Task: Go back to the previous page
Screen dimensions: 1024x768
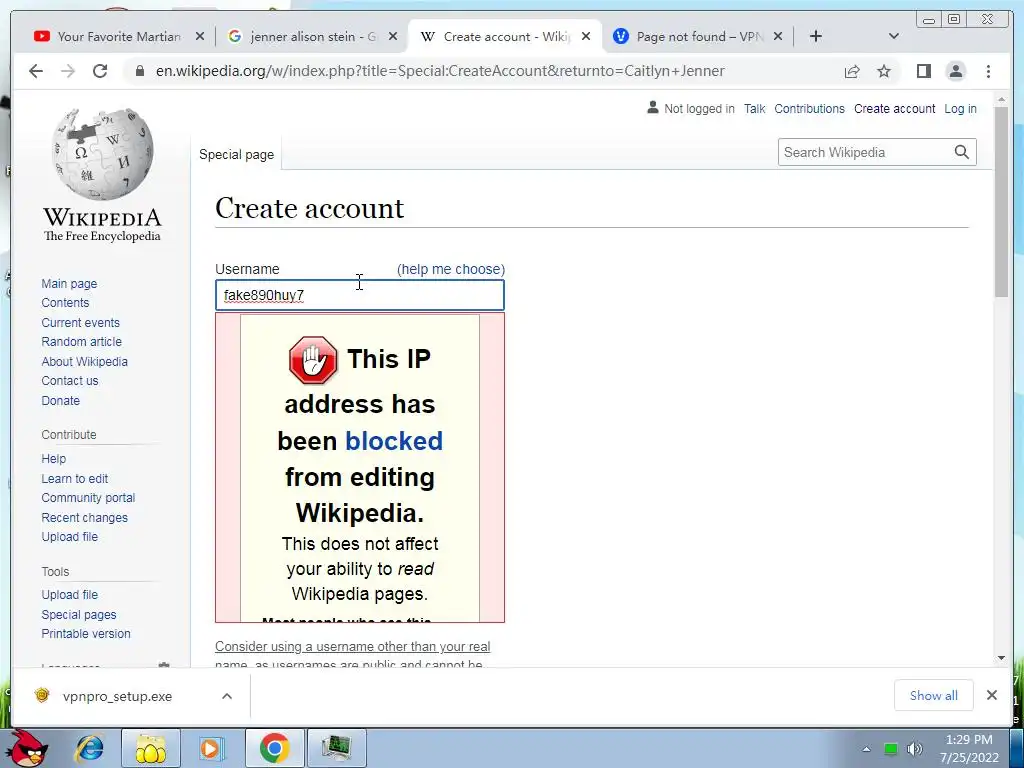Action: (36, 71)
